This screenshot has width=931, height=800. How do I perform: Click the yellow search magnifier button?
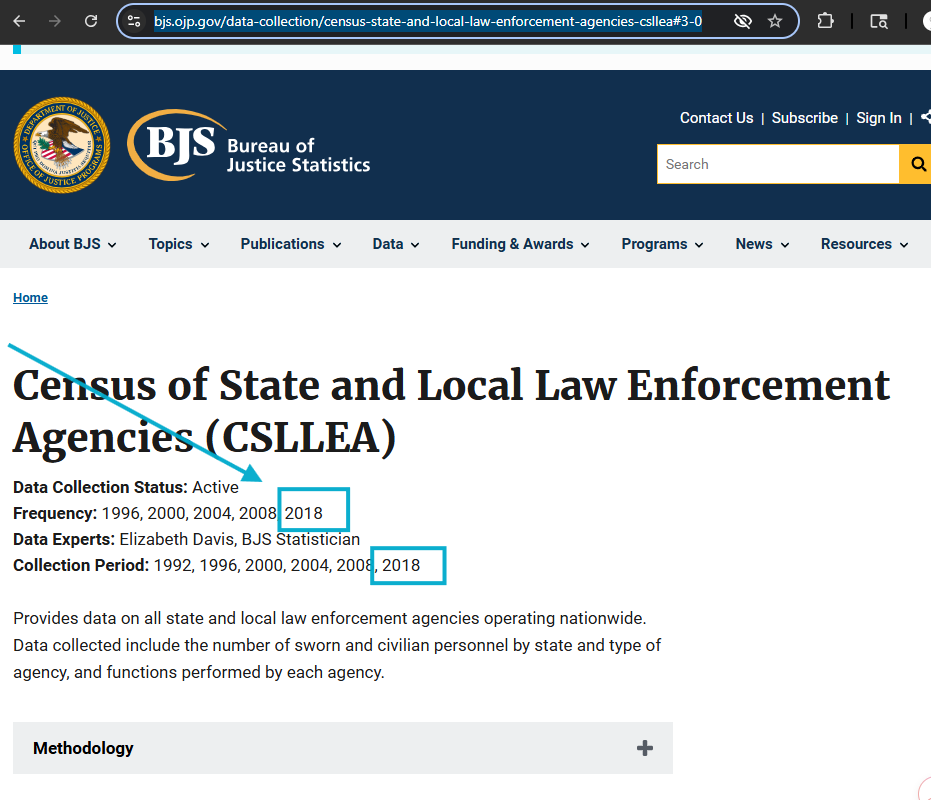pyautogui.click(x=916, y=164)
